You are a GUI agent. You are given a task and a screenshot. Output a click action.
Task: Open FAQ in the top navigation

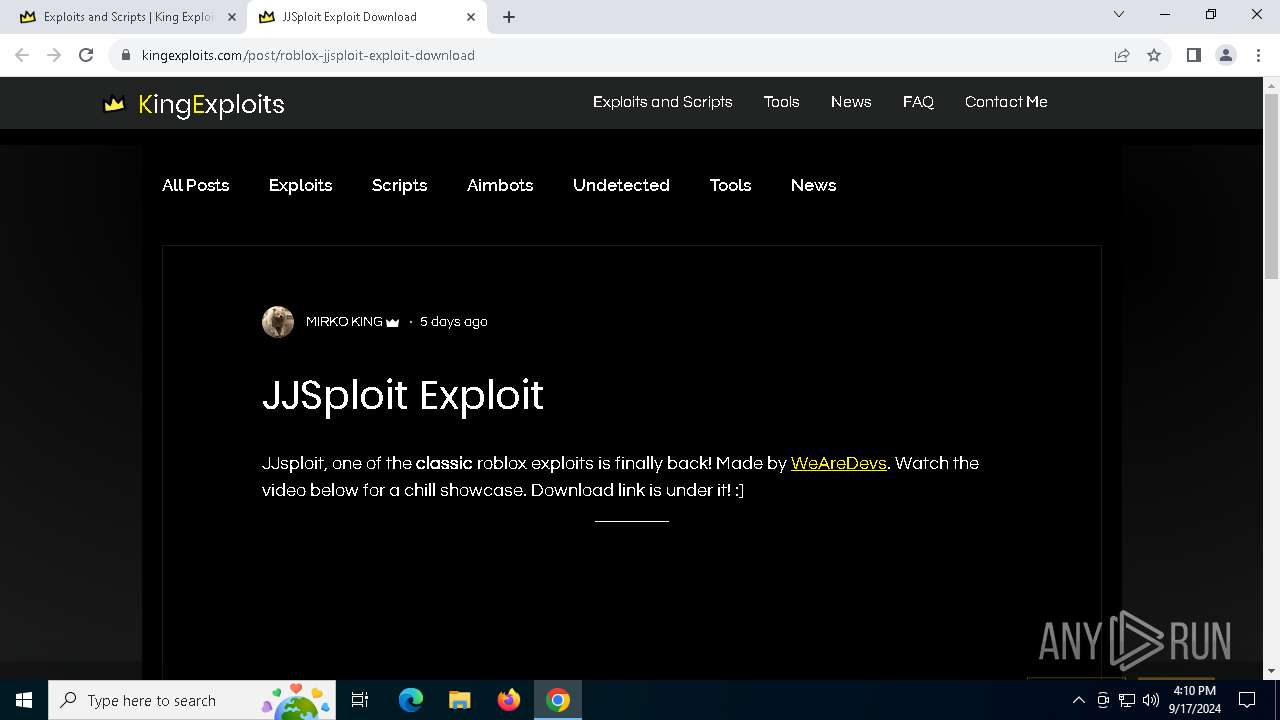[918, 102]
